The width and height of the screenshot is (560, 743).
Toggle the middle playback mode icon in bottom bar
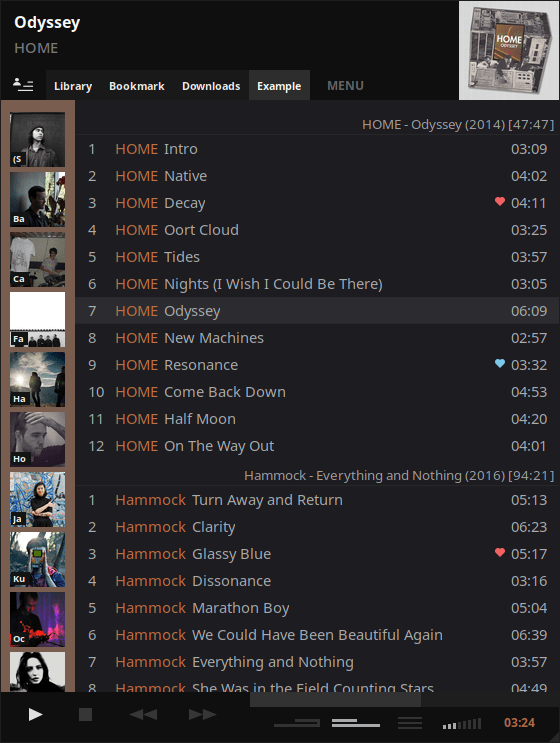click(x=356, y=723)
